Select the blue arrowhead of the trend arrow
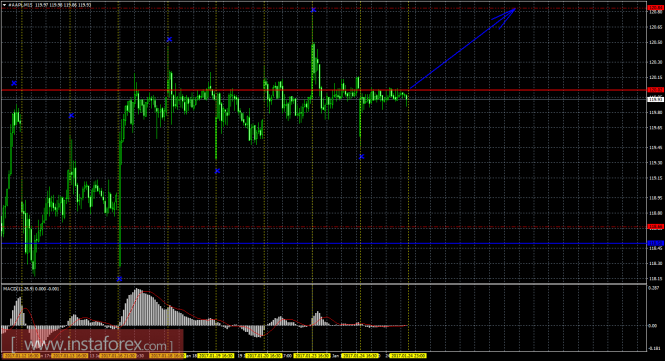Image resolution: width=665 pixels, height=361 pixels. click(506, 17)
